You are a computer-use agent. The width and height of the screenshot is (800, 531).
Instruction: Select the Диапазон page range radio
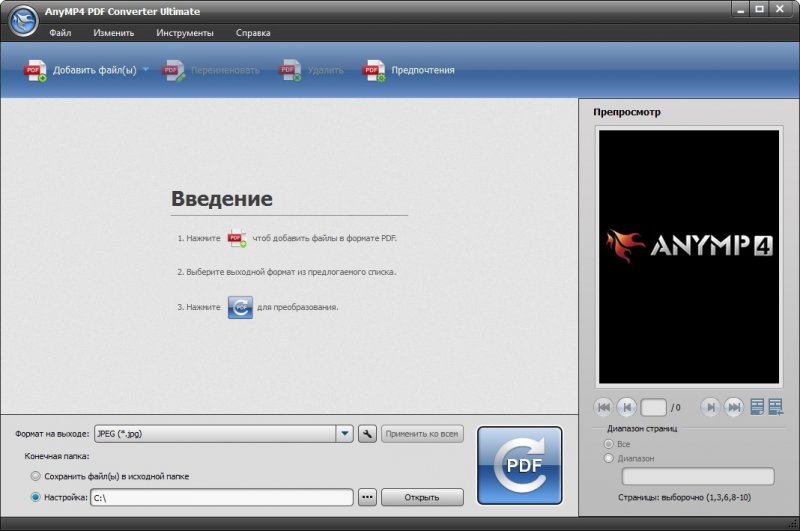click(x=608, y=458)
